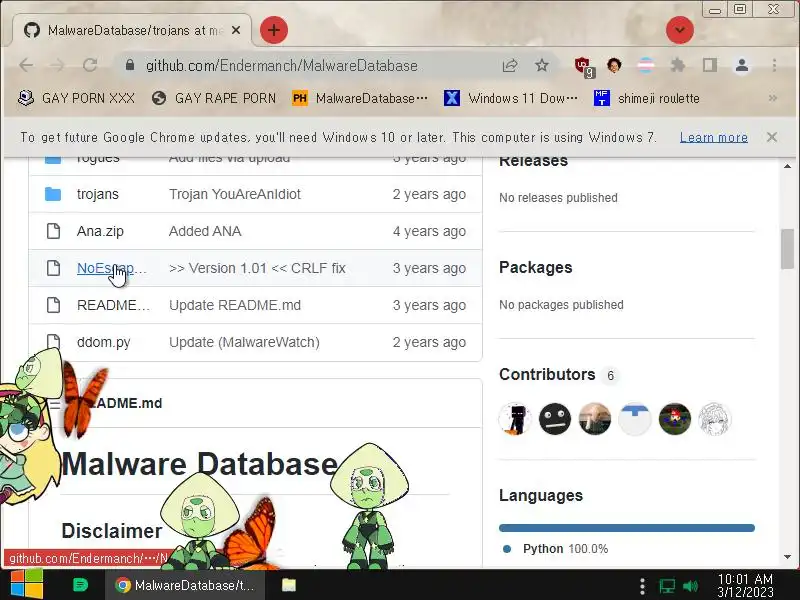Open the red tab search dropdown arrow
Image resolution: width=800 pixels, height=600 pixels.
click(x=679, y=30)
